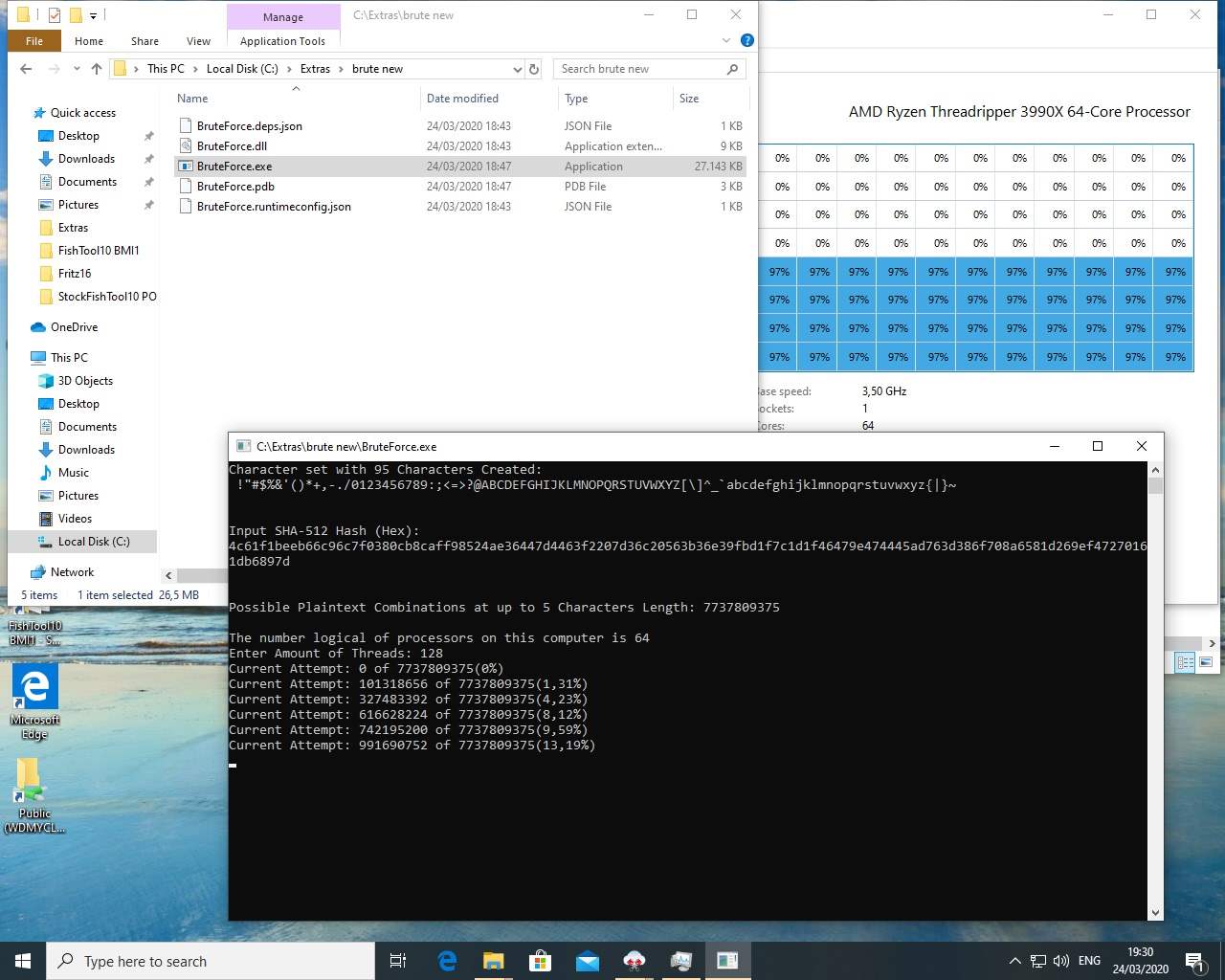
Task: Click navigation pane scroll left arrow
Action: (x=168, y=575)
